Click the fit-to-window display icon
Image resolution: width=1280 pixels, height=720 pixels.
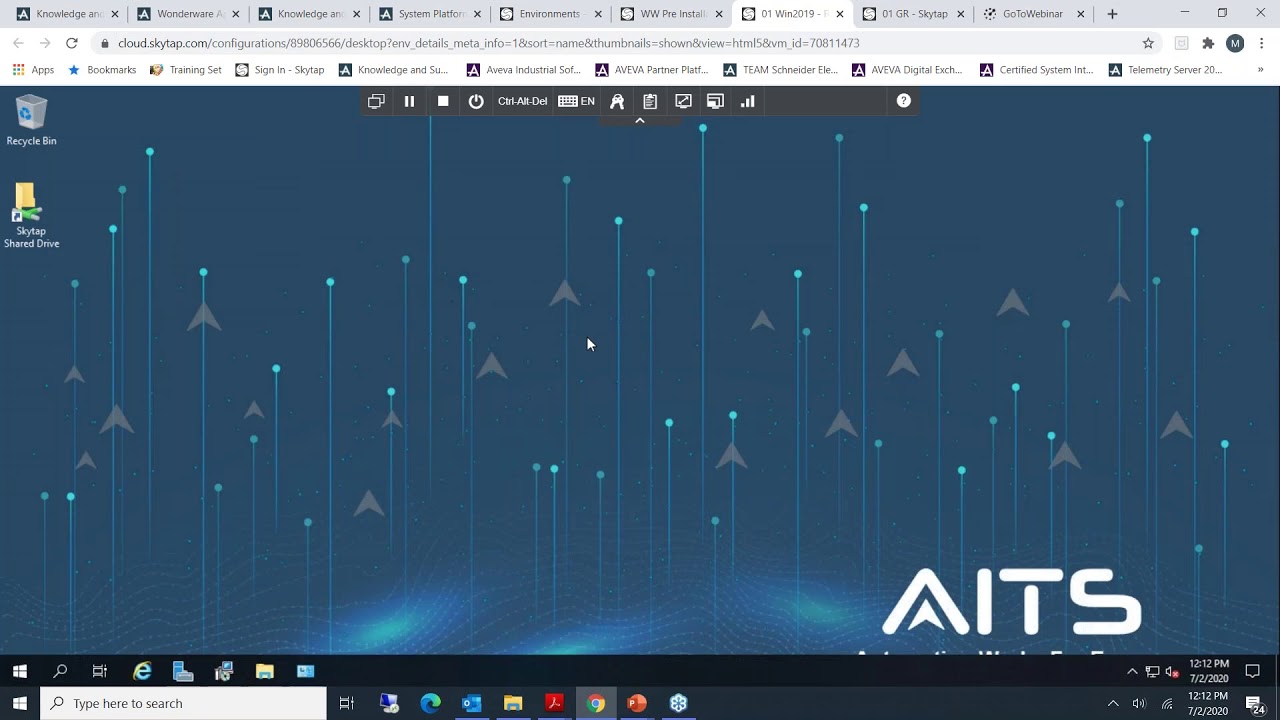tap(683, 101)
